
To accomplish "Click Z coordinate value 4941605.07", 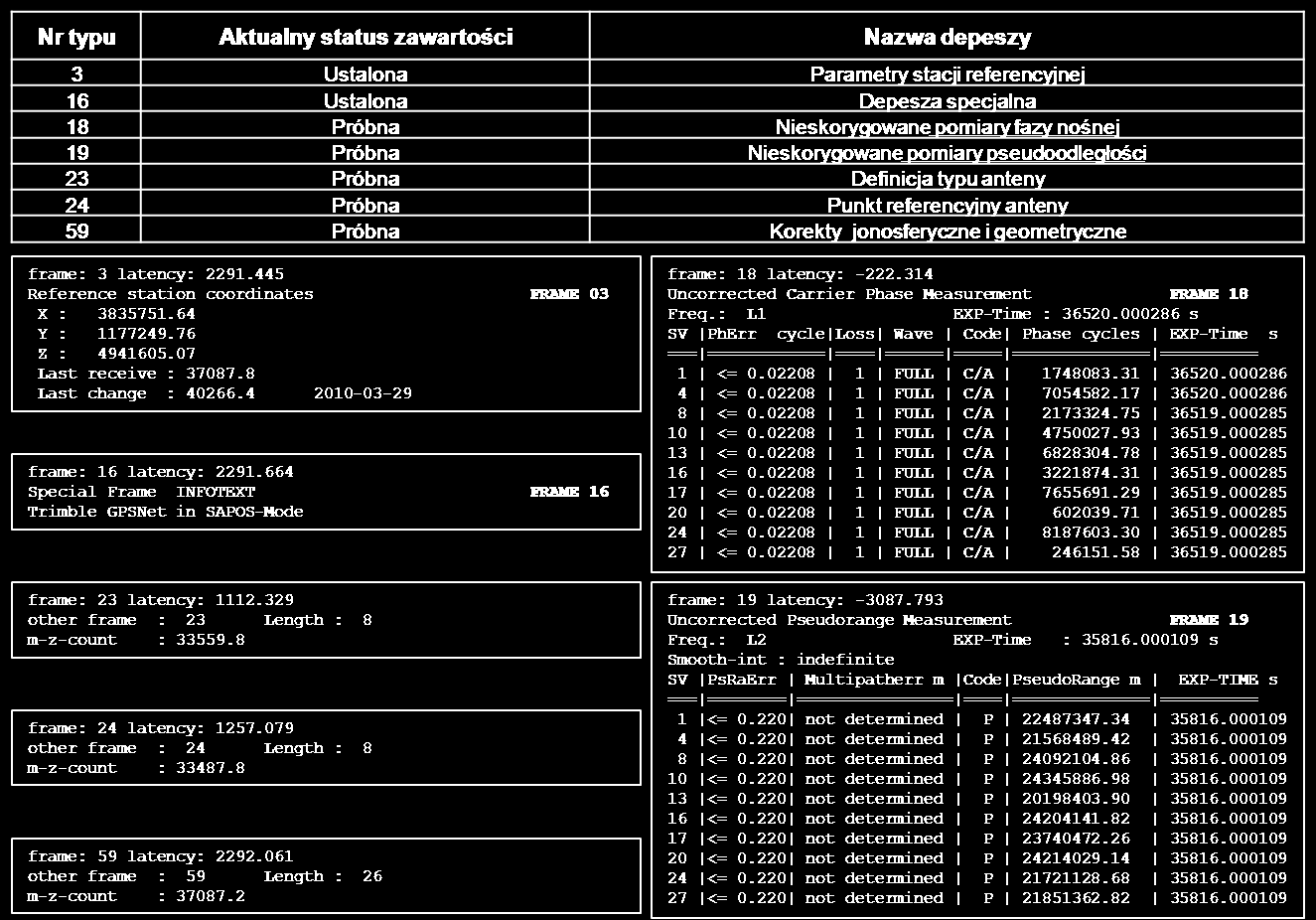I will (146, 354).
